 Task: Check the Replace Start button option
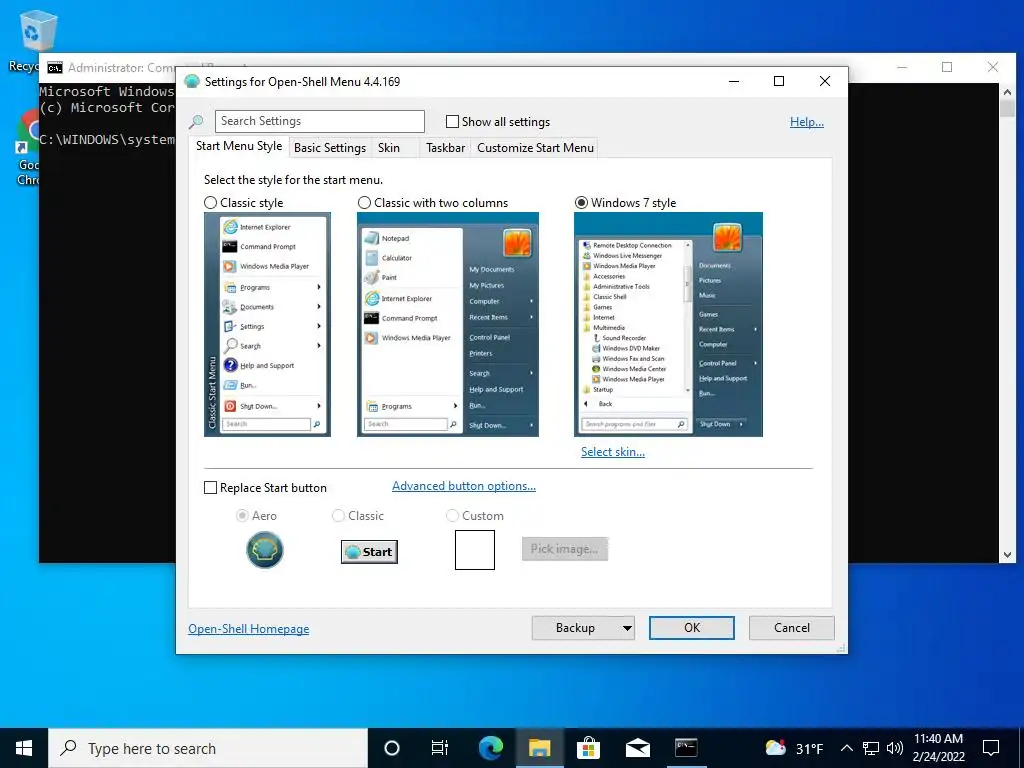pyautogui.click(x=210, y=488)
